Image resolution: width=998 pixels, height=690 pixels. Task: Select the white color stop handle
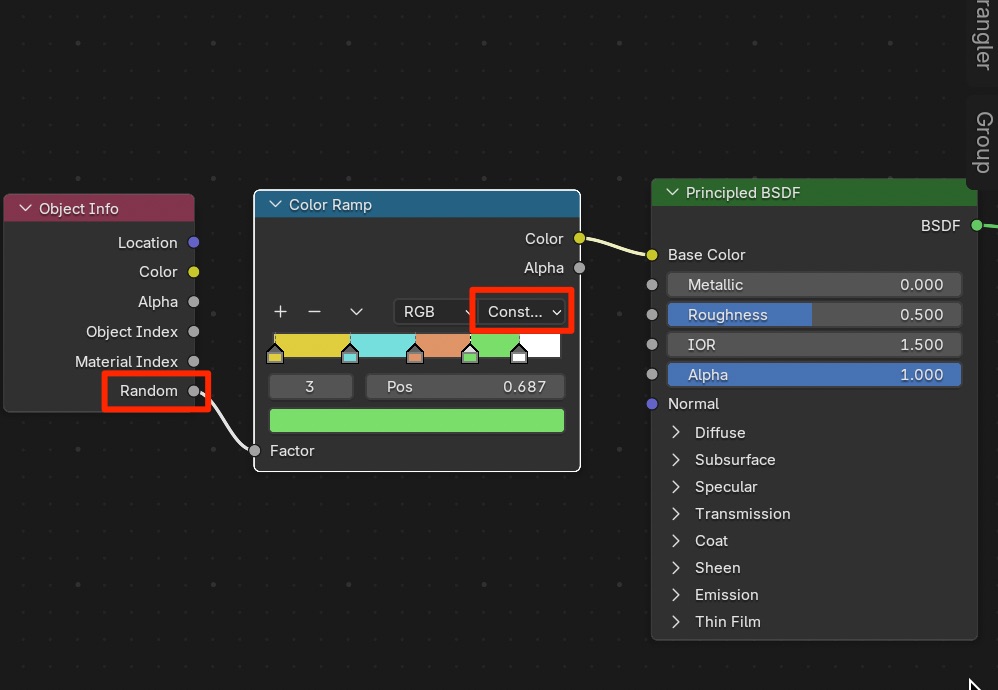[519, 354]
